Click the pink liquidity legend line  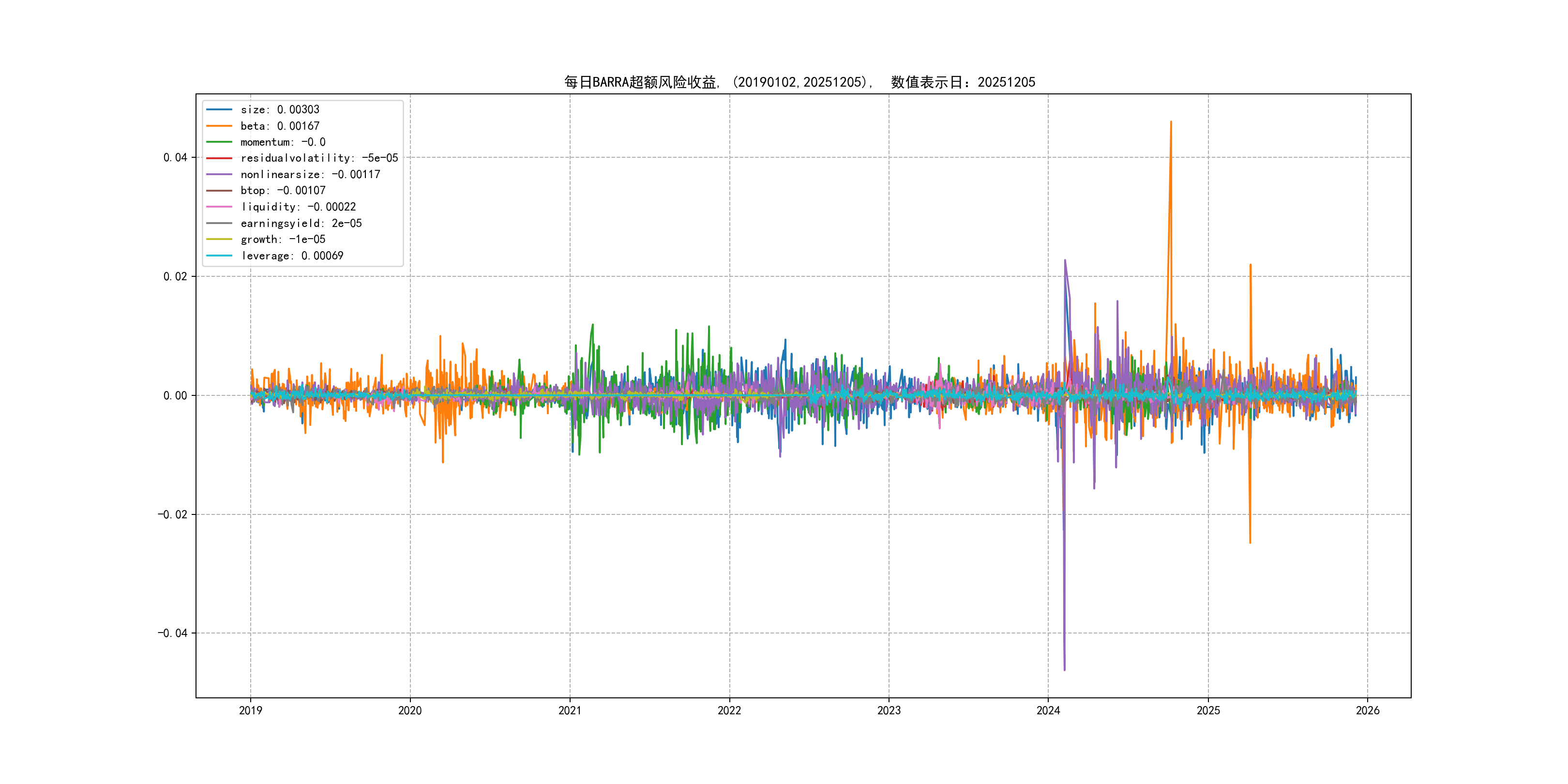pyautogui.click(x=219, y=207)
